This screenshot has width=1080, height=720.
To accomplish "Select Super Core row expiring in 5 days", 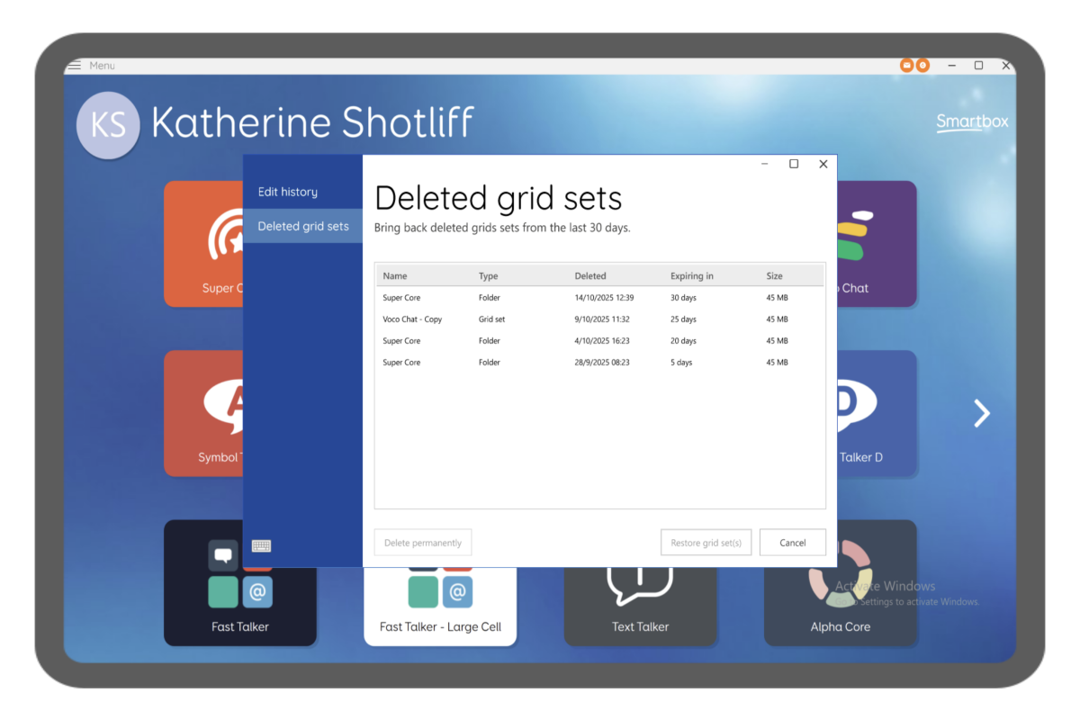I will pos(600,362).
